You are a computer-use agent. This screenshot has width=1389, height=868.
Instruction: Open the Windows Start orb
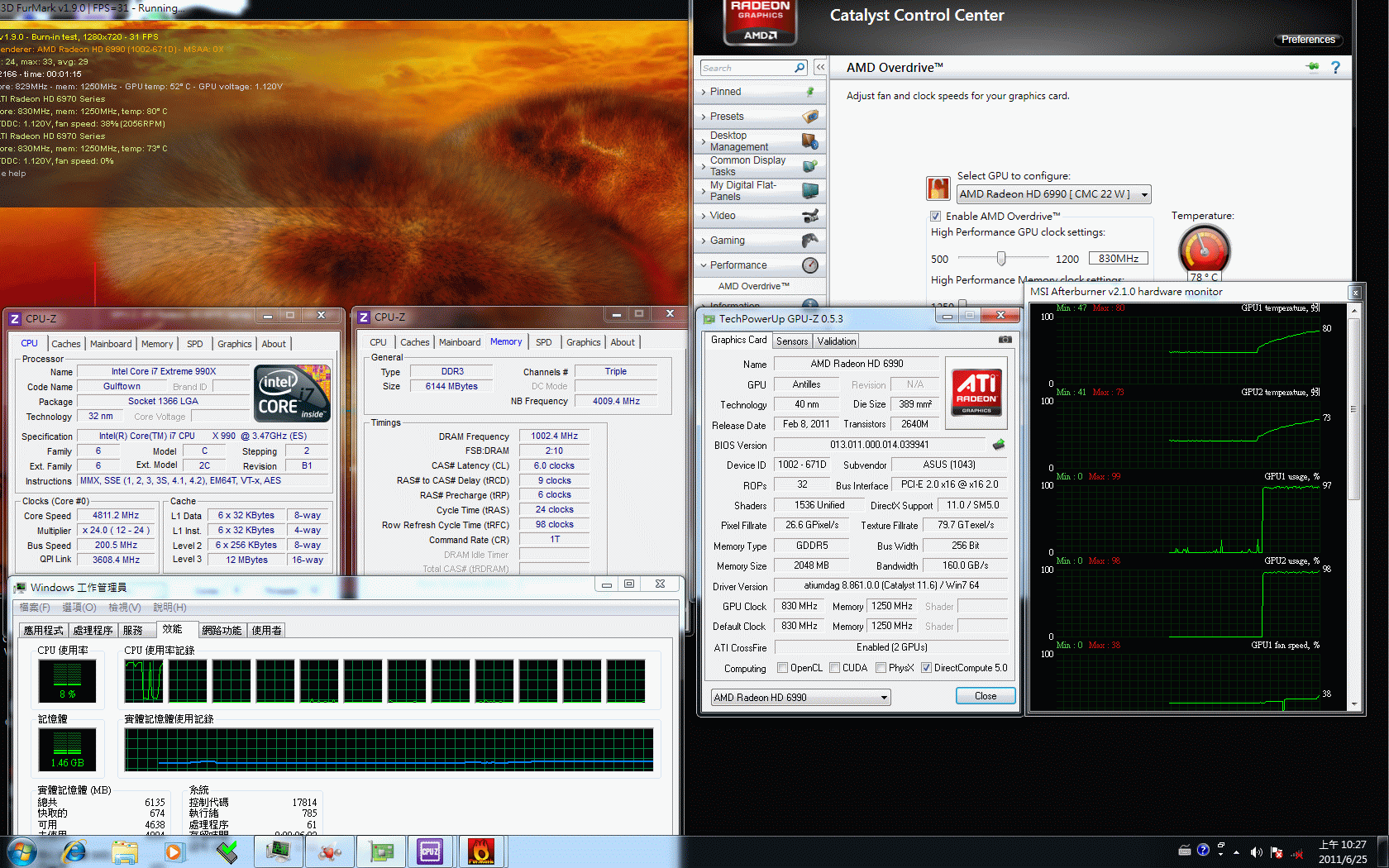pos(21,851)
